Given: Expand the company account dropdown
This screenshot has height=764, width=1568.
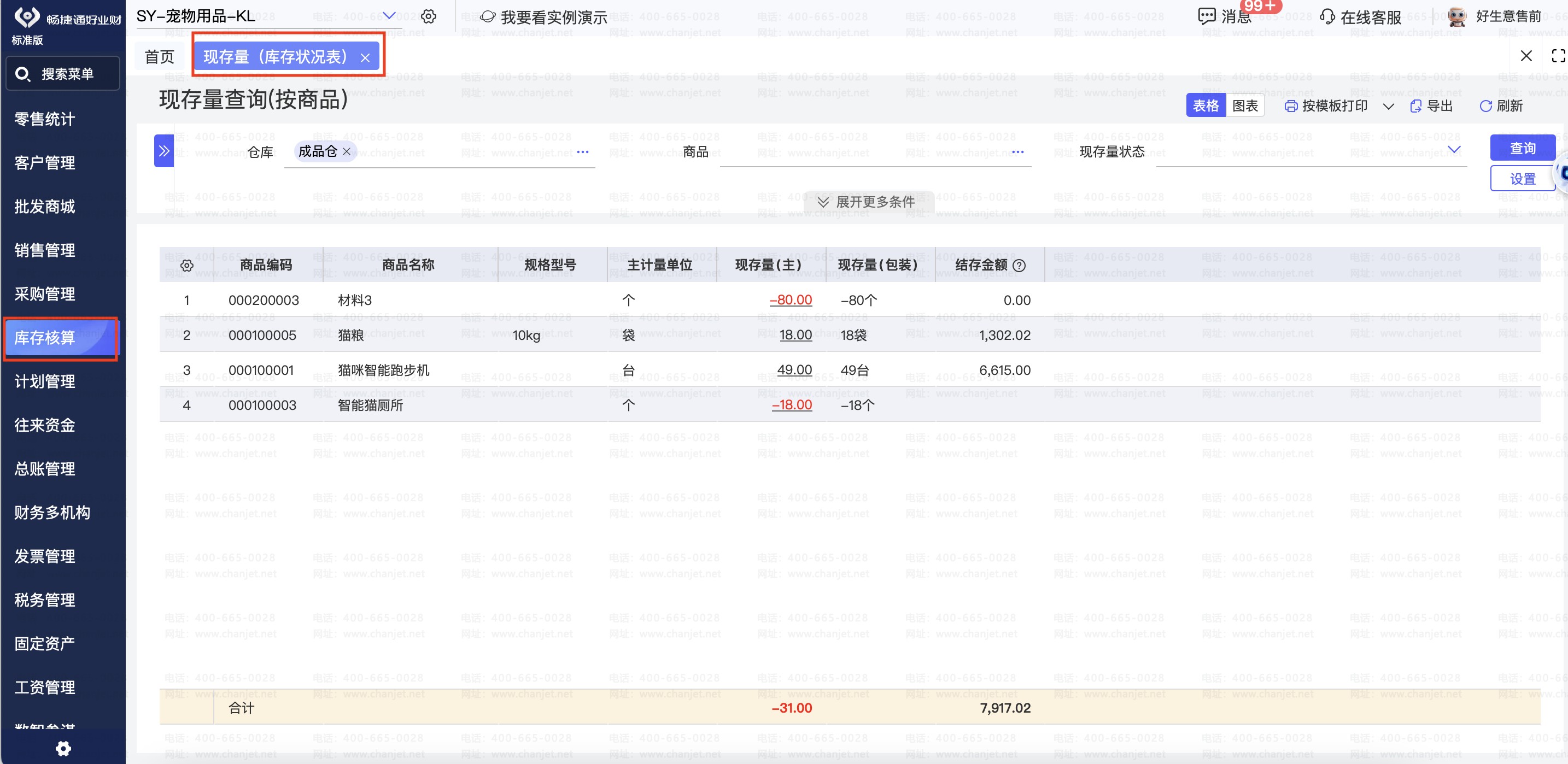Looking at the screenshot, I should click(388, 16).
